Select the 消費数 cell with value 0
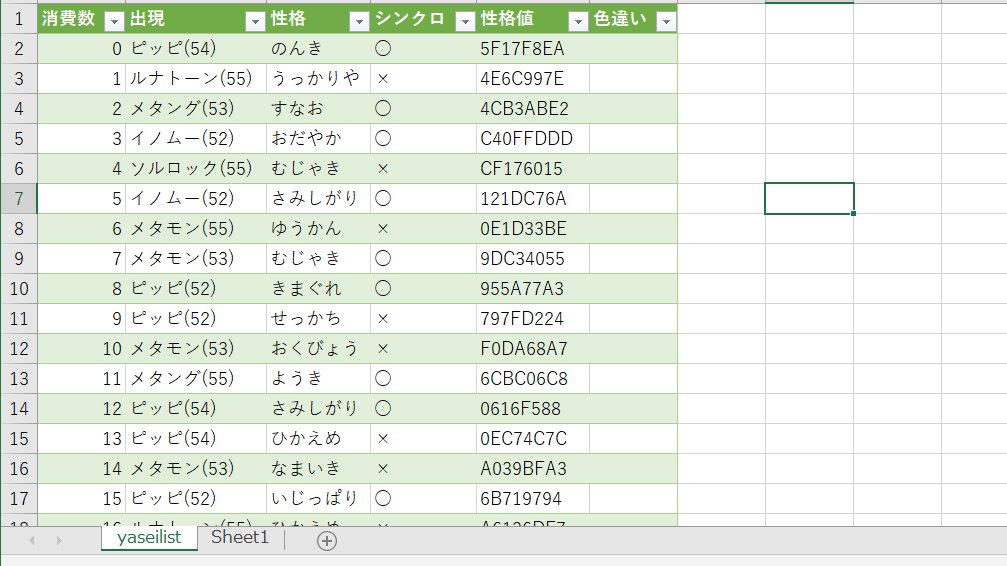Image resolution: width=1007 pixels, height=566 pixels. coord(81,49)
